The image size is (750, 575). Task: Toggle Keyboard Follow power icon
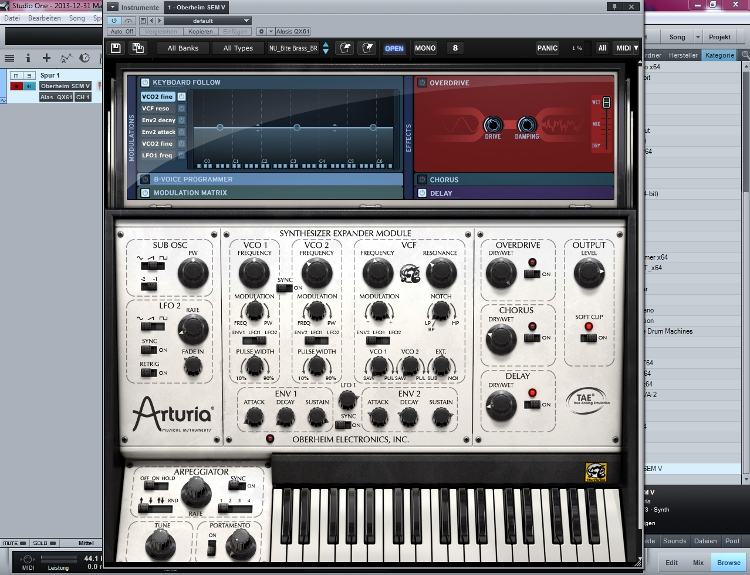[x=145, y=82]
